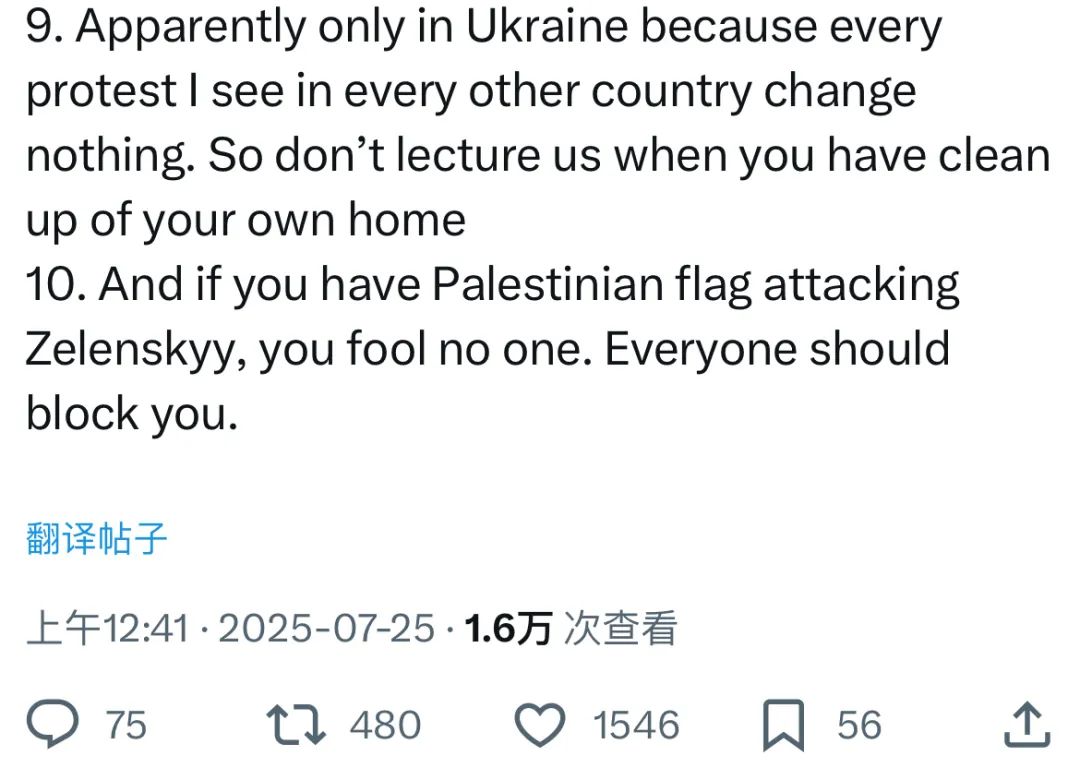
Task: Click the reply count 75
Action: click(126, 726)
